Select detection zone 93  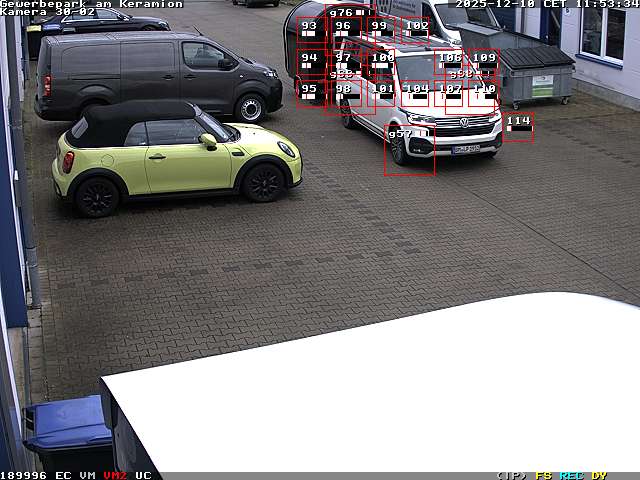pyautogui.click(x=310, y=31)
